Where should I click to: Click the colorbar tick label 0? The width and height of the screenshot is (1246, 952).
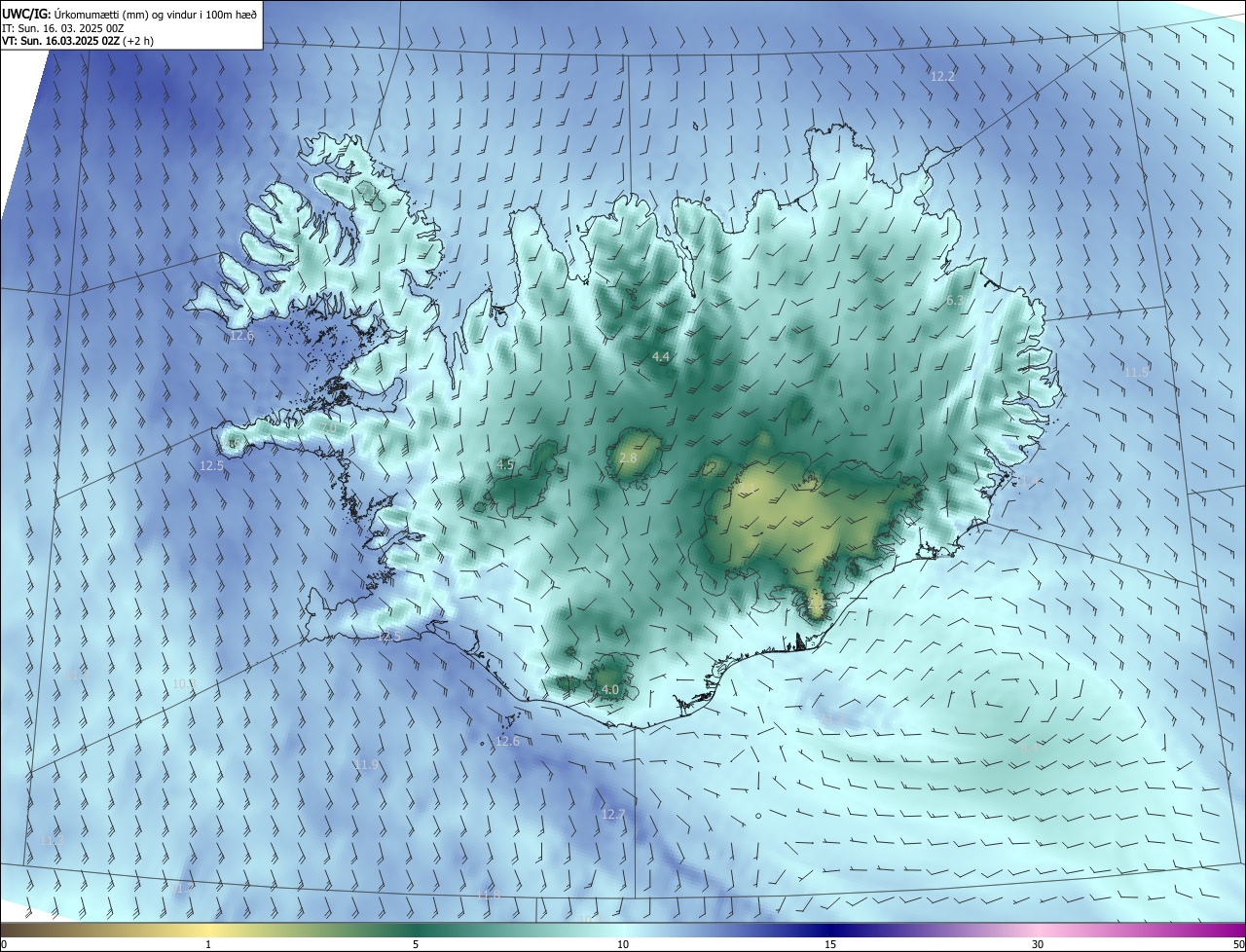click(x=4, y=944)
